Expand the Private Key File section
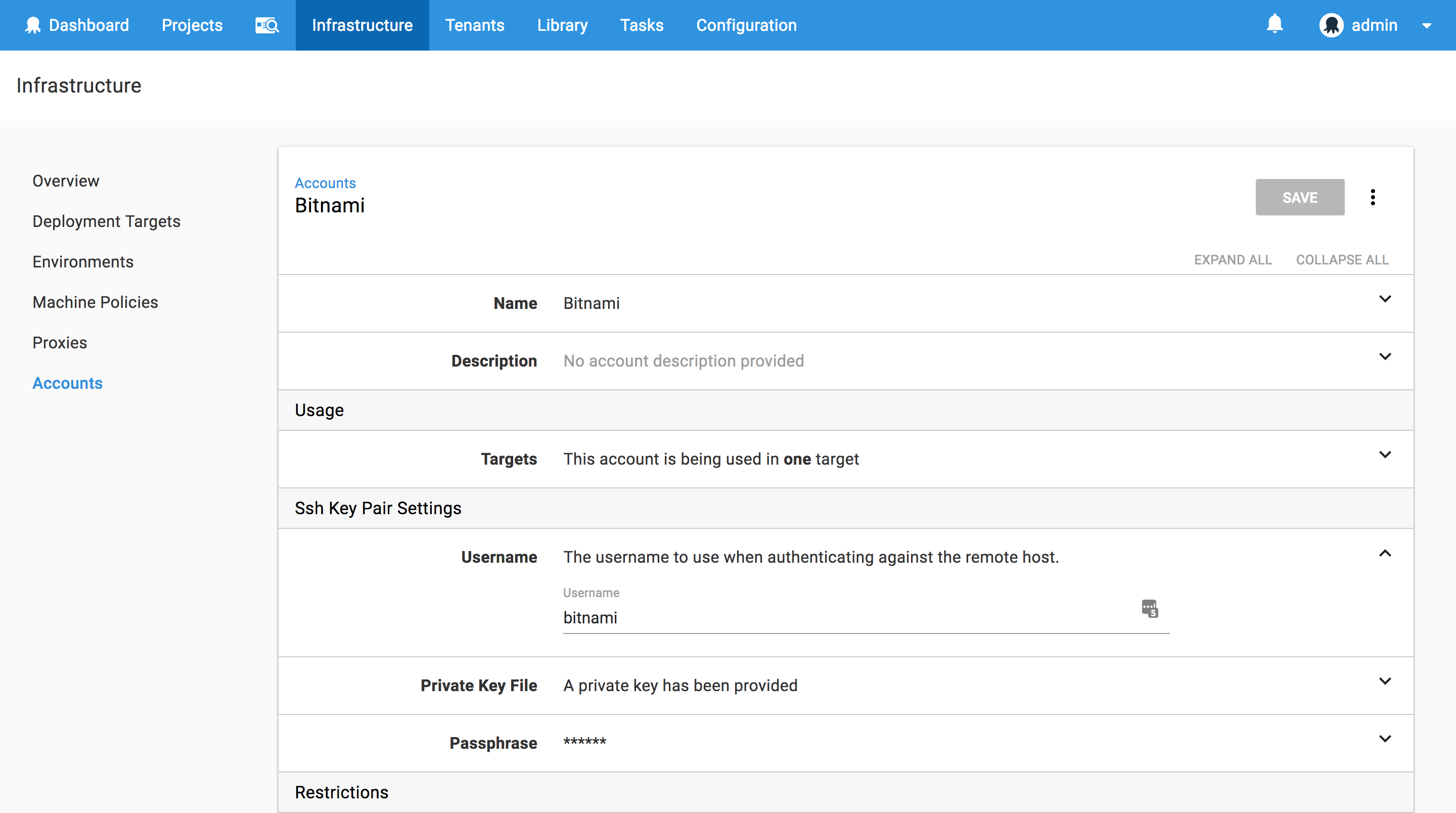This screenshot has height=813, width=1456. (1384, 681)
